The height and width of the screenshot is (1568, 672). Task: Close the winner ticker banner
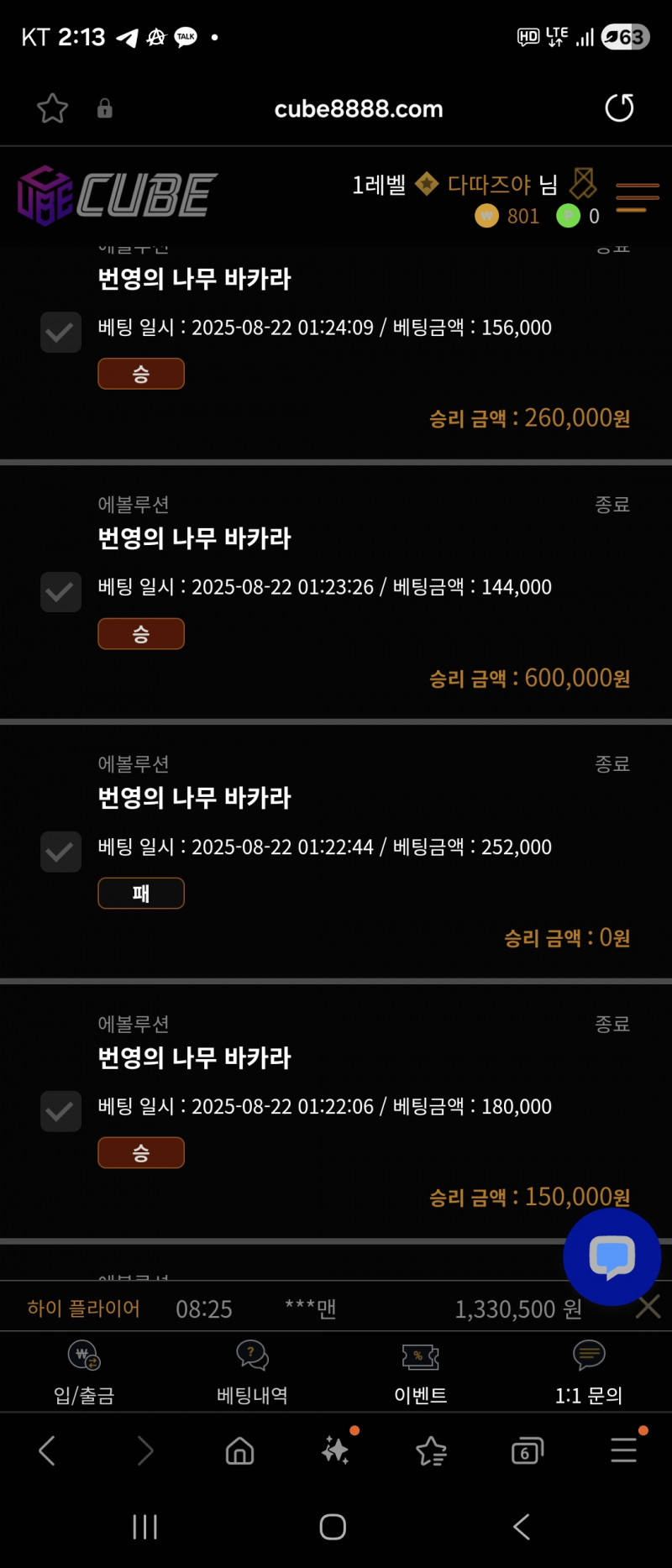[x=648, y=1307]
